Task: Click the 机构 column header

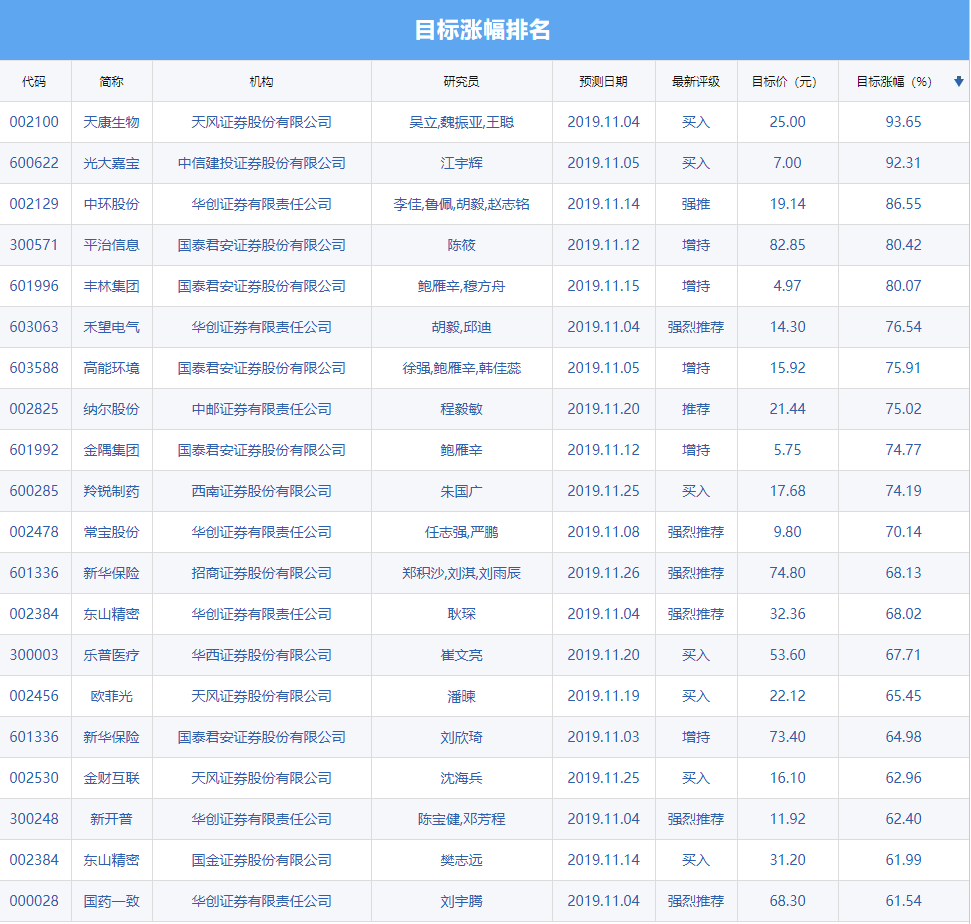Action: click(x=261, y=82)
